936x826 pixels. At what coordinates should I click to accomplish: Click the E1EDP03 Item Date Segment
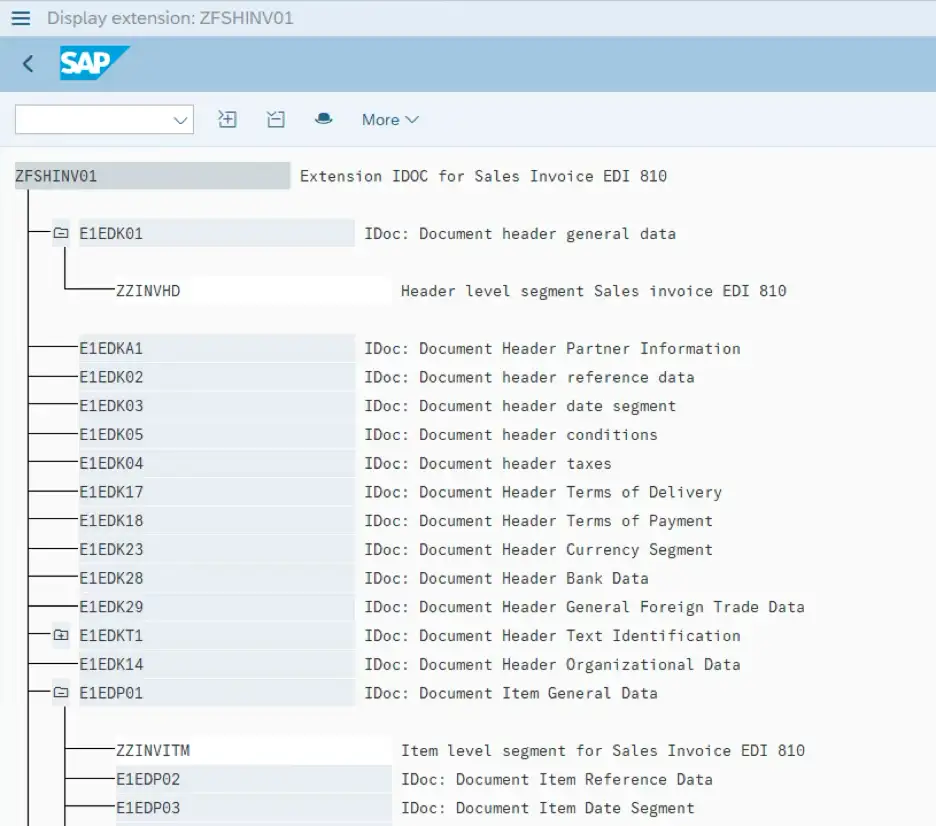pyautogui.click(x=148, y=808)
